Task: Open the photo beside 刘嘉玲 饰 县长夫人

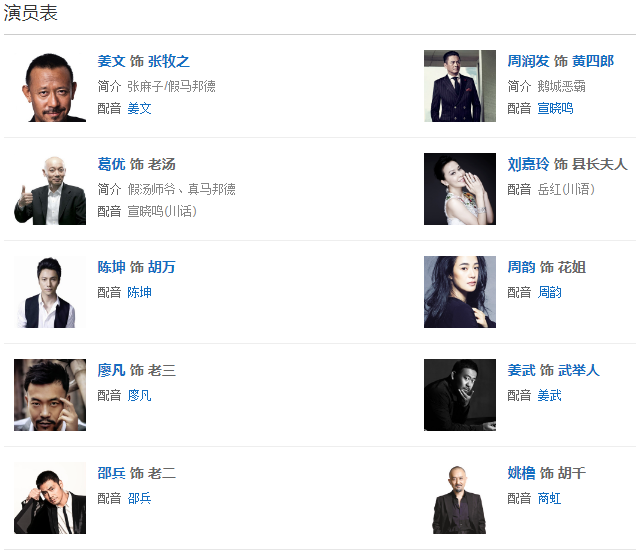Action: pyautogui.click(x=460, y=189)
